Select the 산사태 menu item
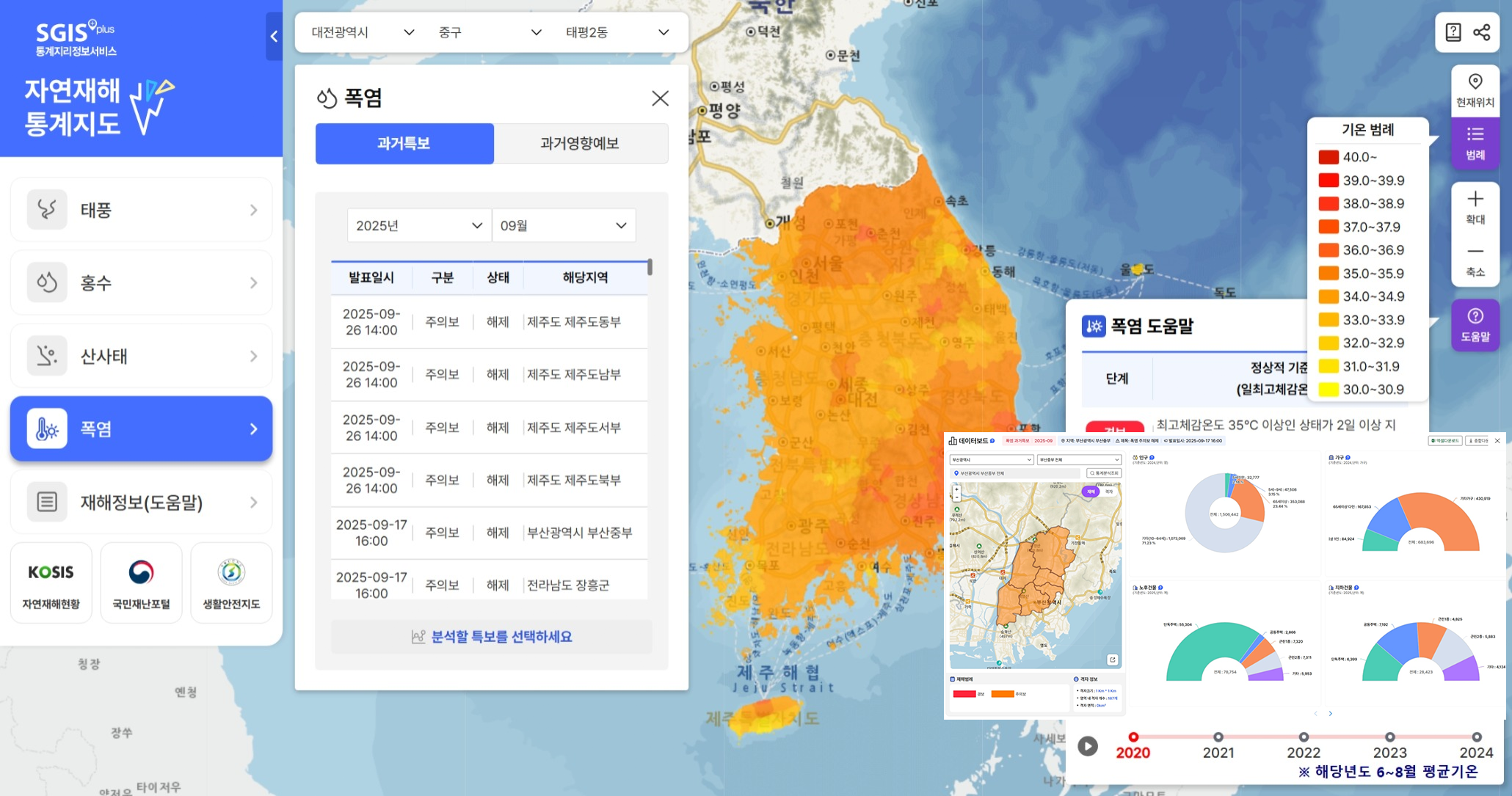This screenshot has width=1512, height=796. [141, 356]
